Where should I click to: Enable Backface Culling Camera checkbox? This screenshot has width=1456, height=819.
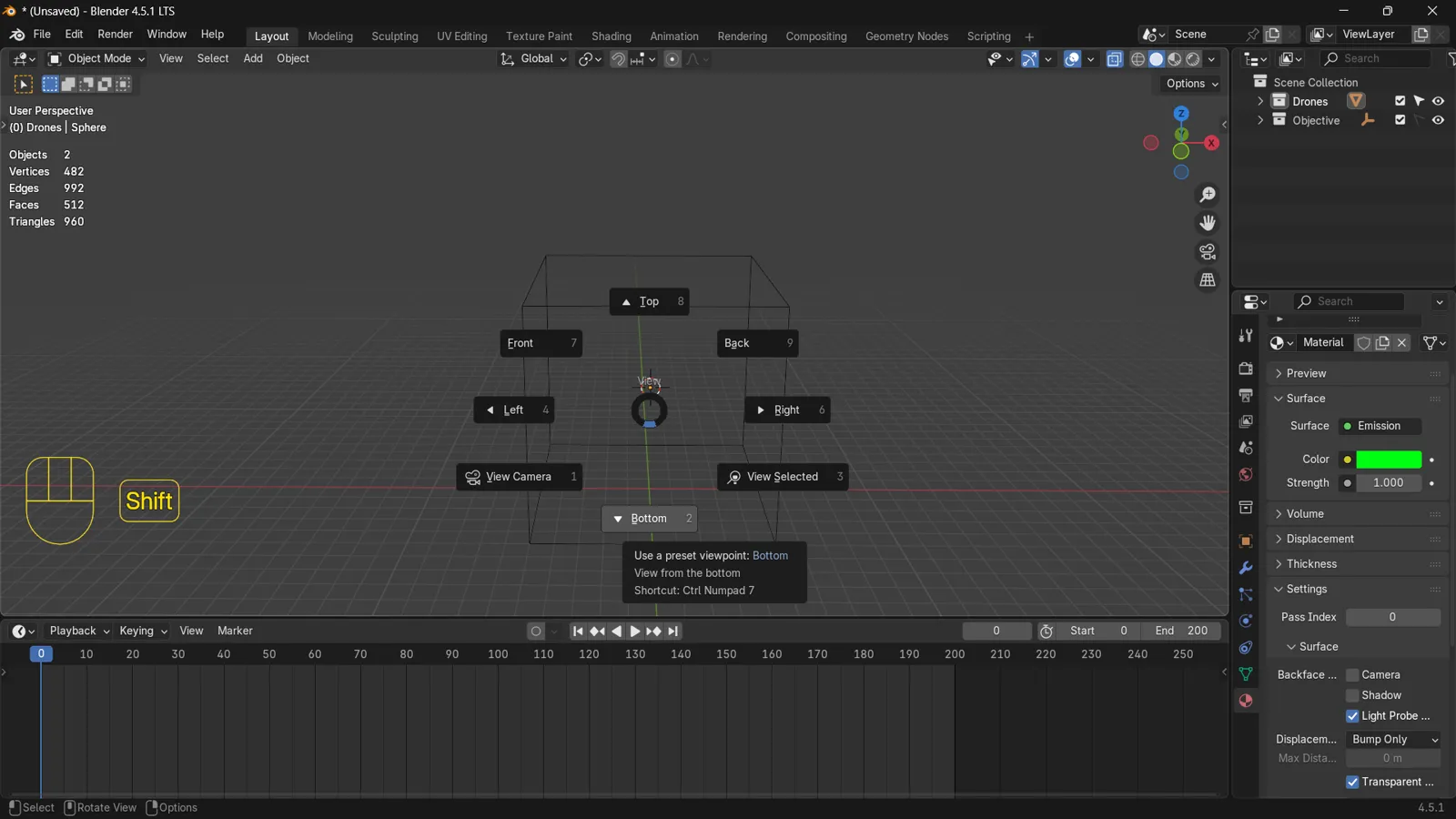tap(1352, 675)
